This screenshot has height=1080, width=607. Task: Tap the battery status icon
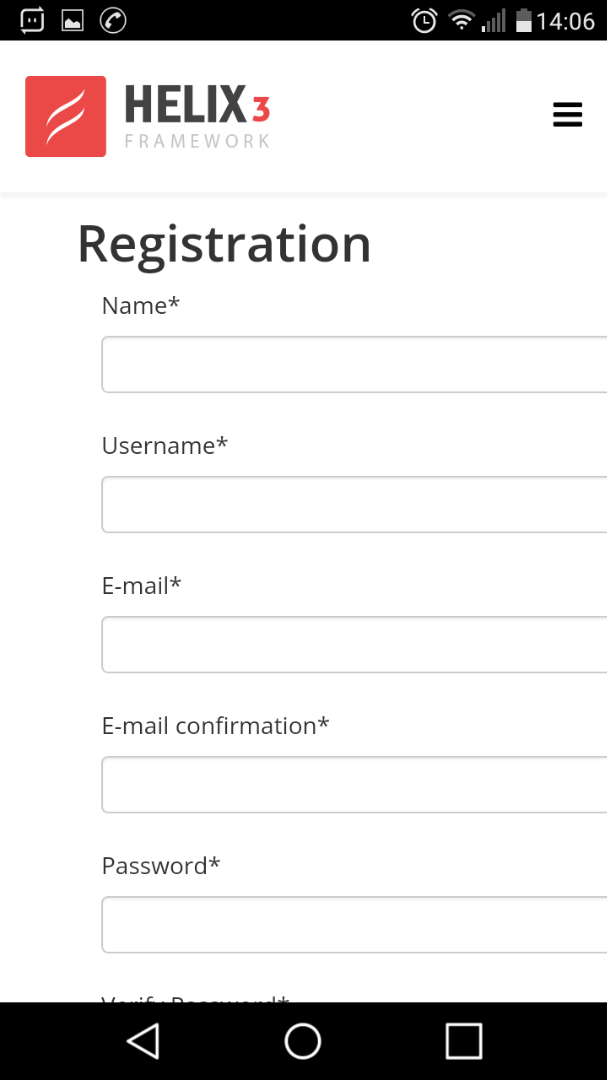523,20
